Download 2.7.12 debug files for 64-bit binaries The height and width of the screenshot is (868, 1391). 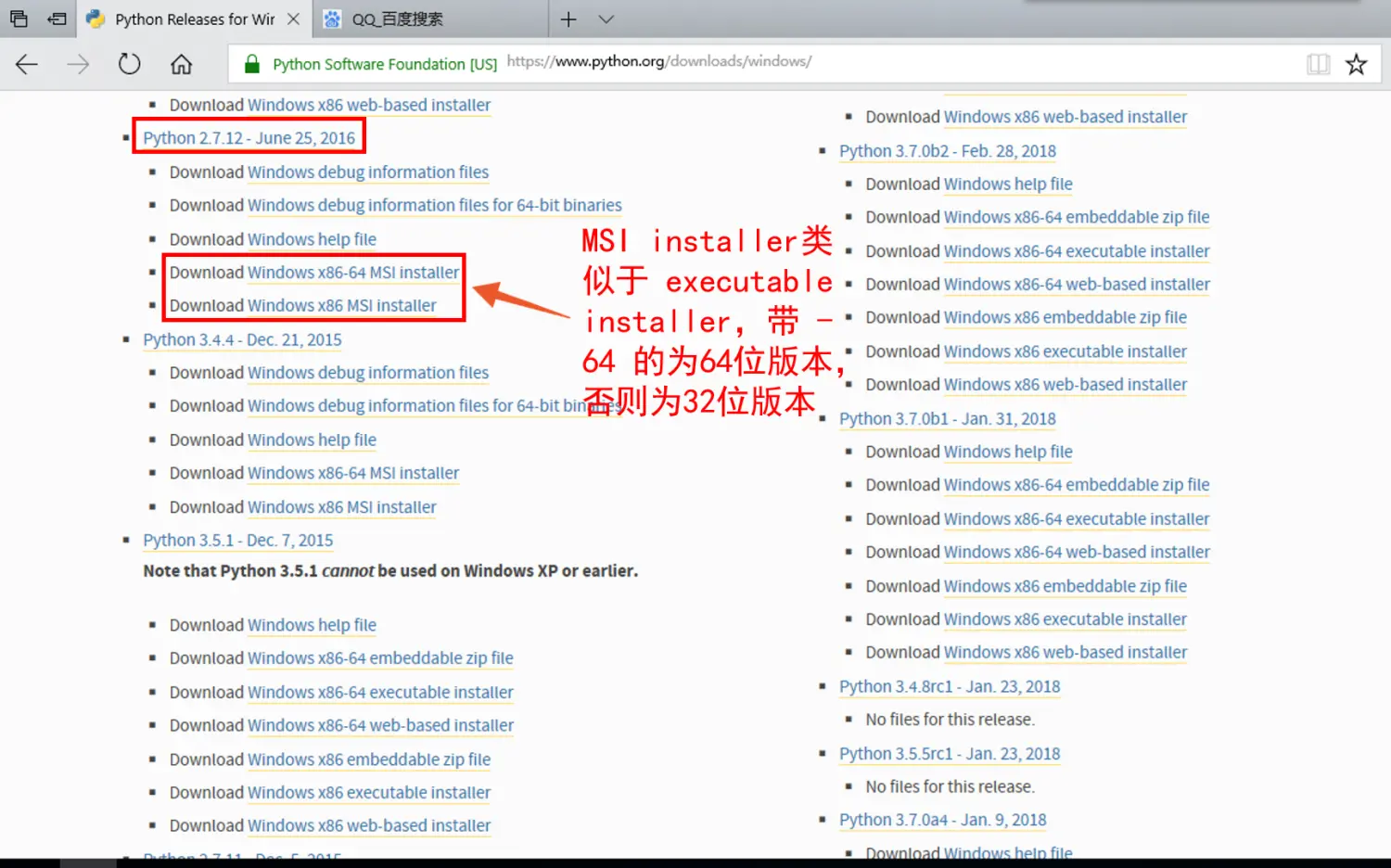[x=435, y=206]
